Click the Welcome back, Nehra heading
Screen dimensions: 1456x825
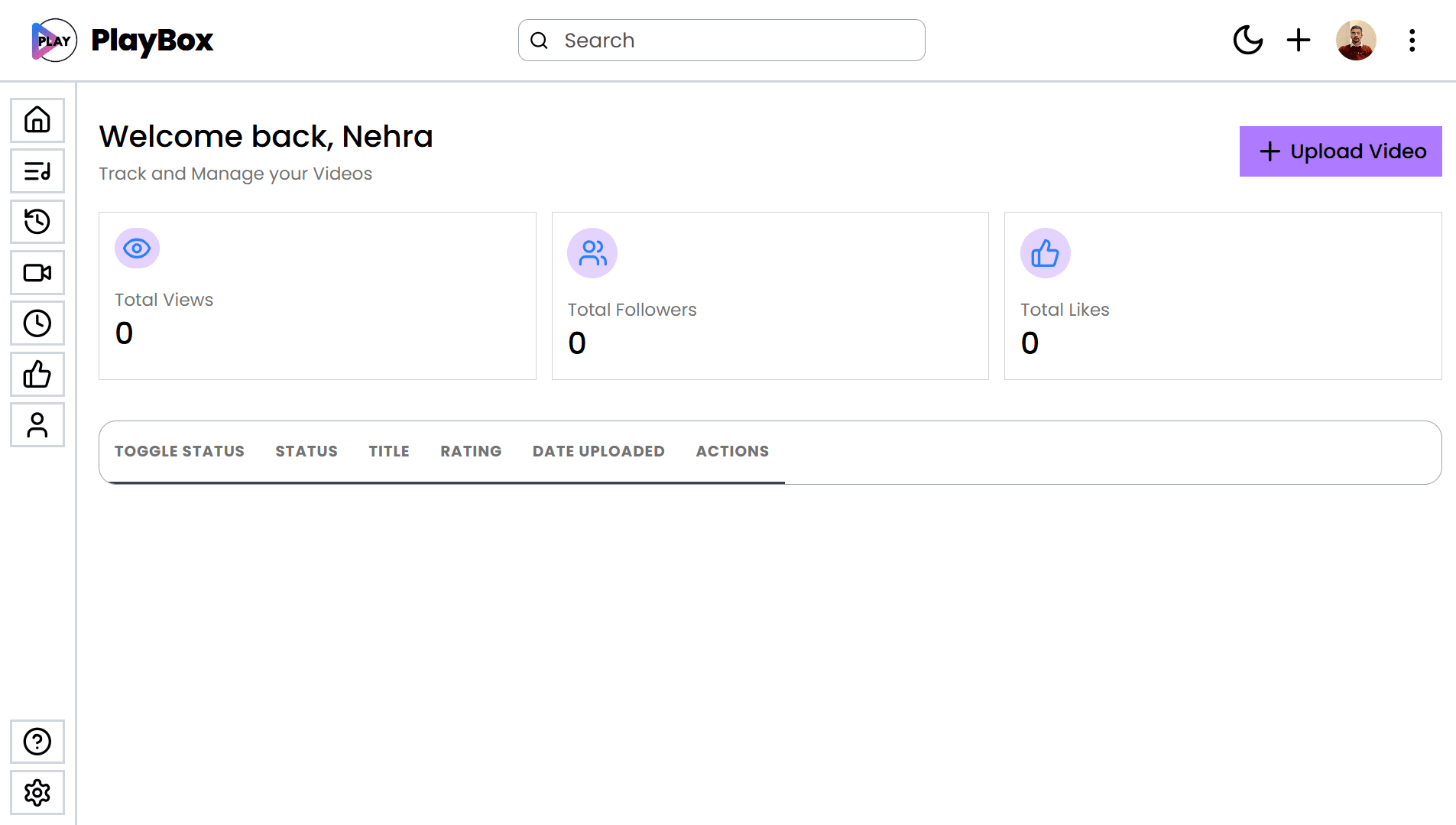click(x=266, y=137)
